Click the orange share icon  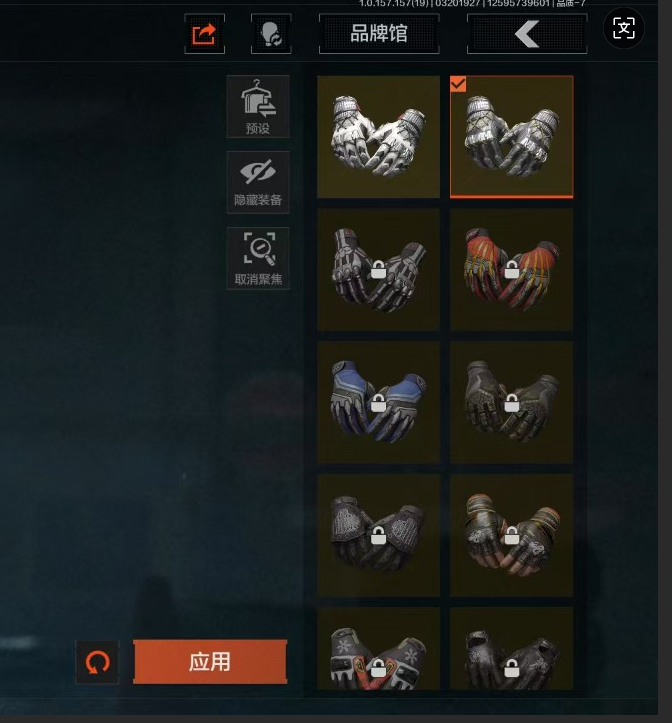[x=204, y=34]
